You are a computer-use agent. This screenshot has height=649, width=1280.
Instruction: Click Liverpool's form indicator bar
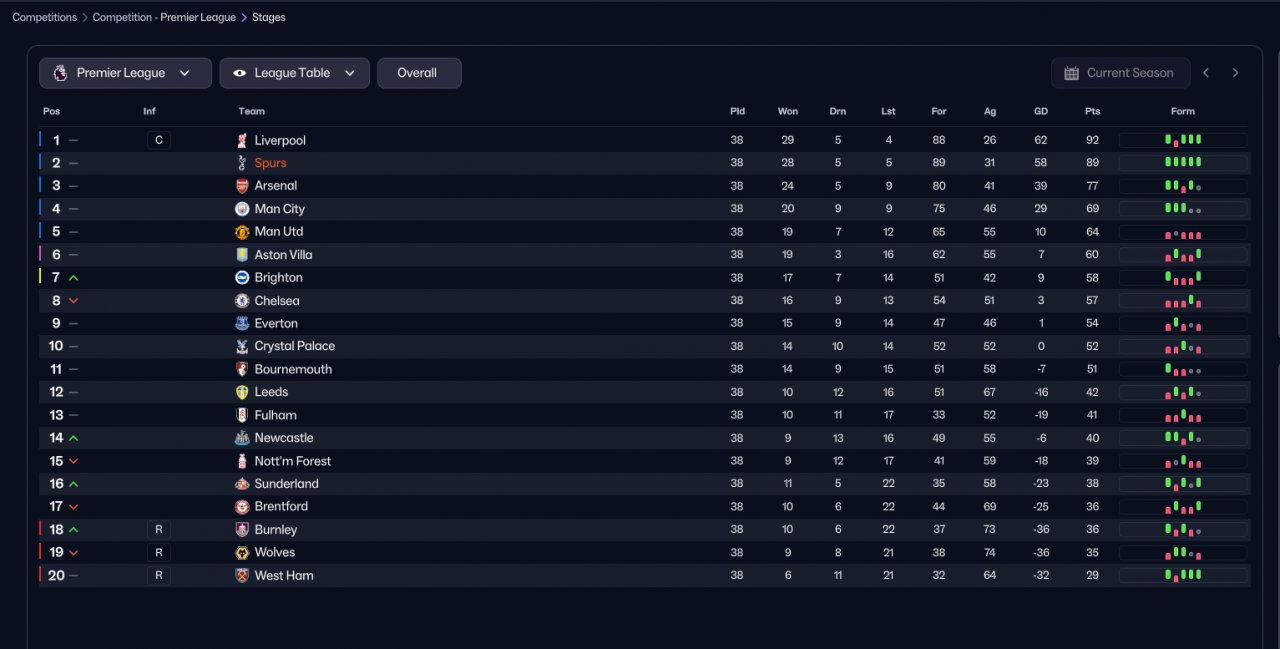click(1183, 141)
